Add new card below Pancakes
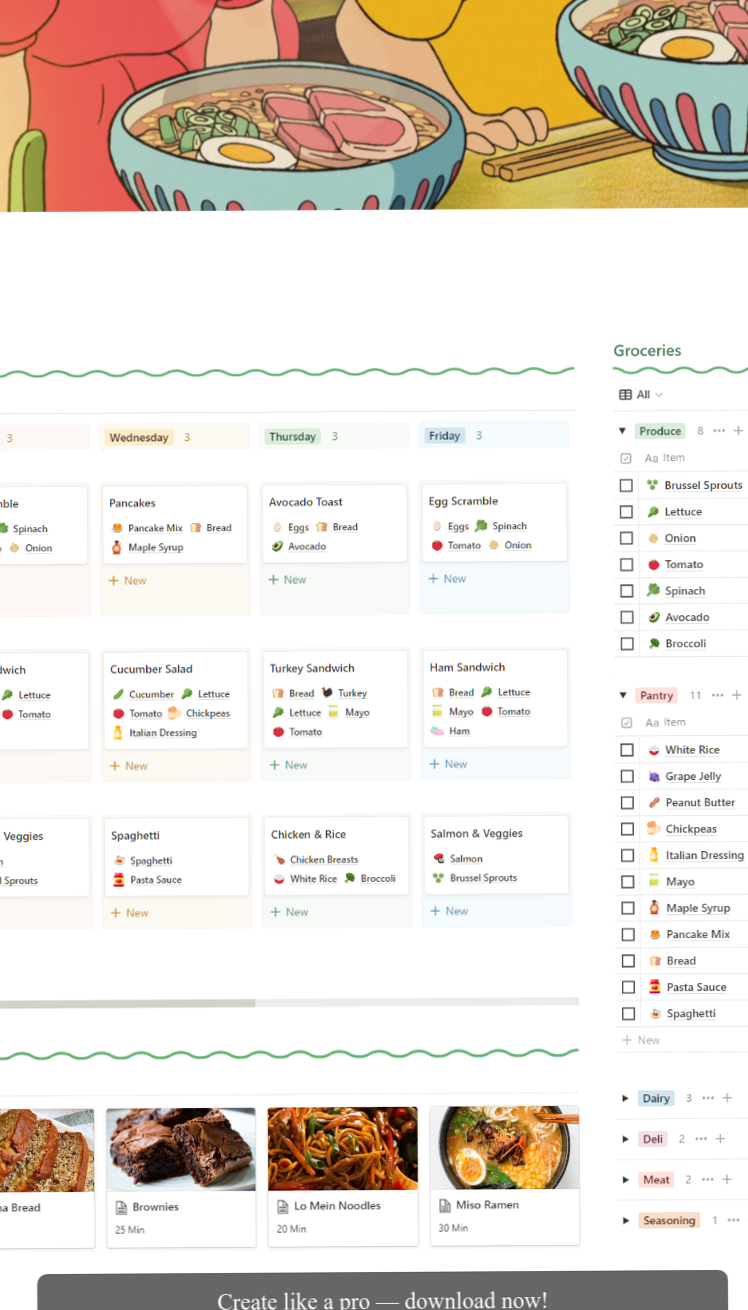 click(x=128, y=580)
